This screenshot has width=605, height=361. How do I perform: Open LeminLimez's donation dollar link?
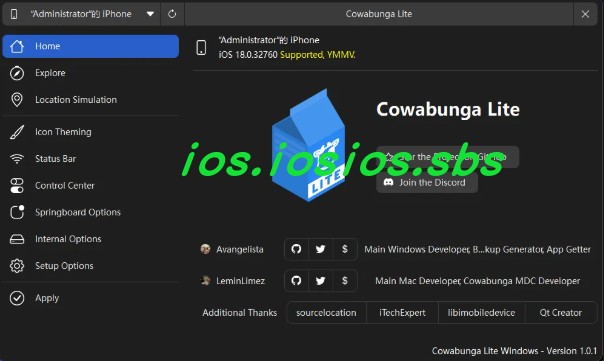(x=345, y=280)
